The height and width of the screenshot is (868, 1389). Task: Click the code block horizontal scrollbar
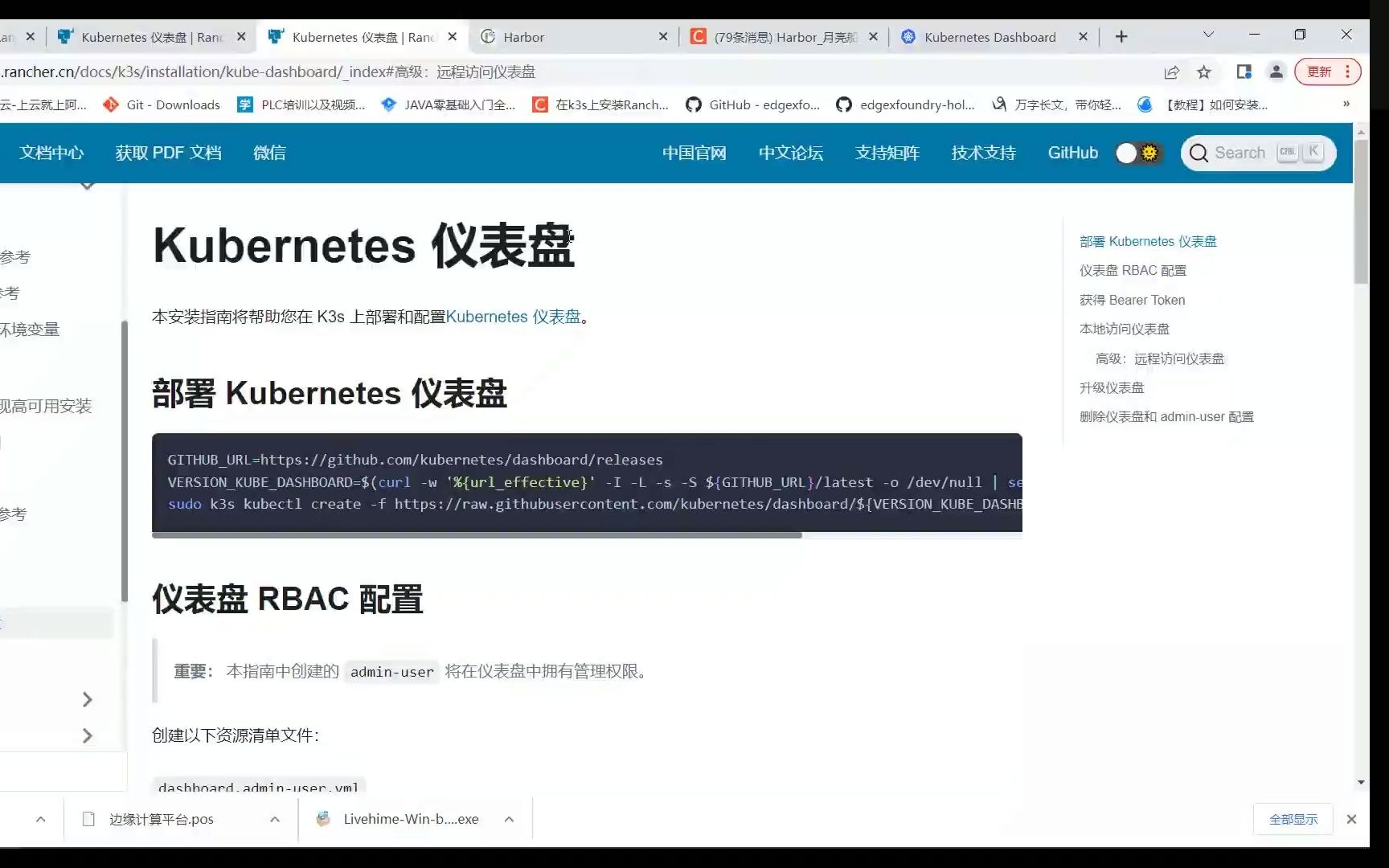coord(477,535)
